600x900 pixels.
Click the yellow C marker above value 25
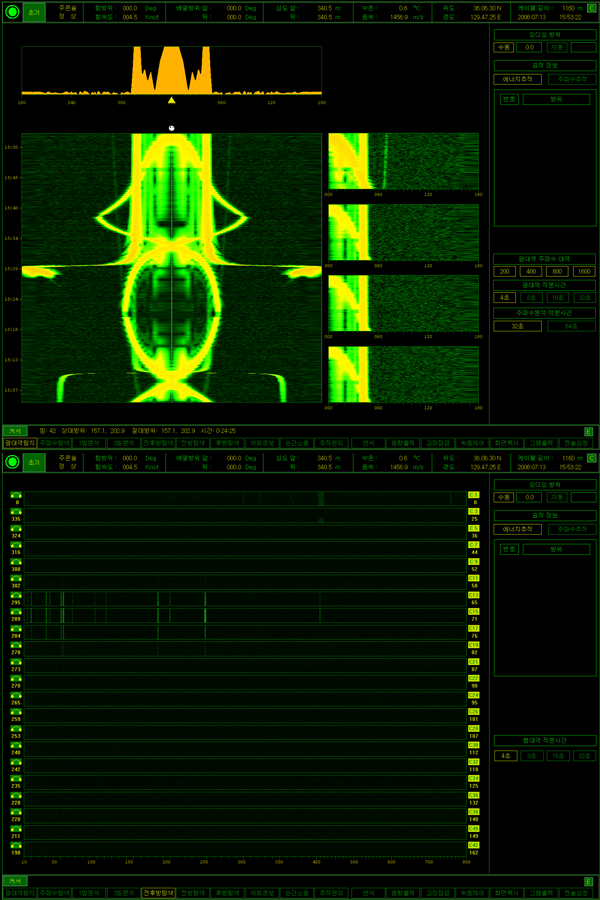click(474, 511)
